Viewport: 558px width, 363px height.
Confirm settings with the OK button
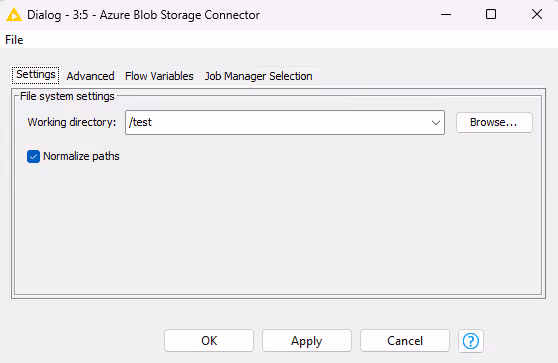pyautogui.click(x=209, y=341)
